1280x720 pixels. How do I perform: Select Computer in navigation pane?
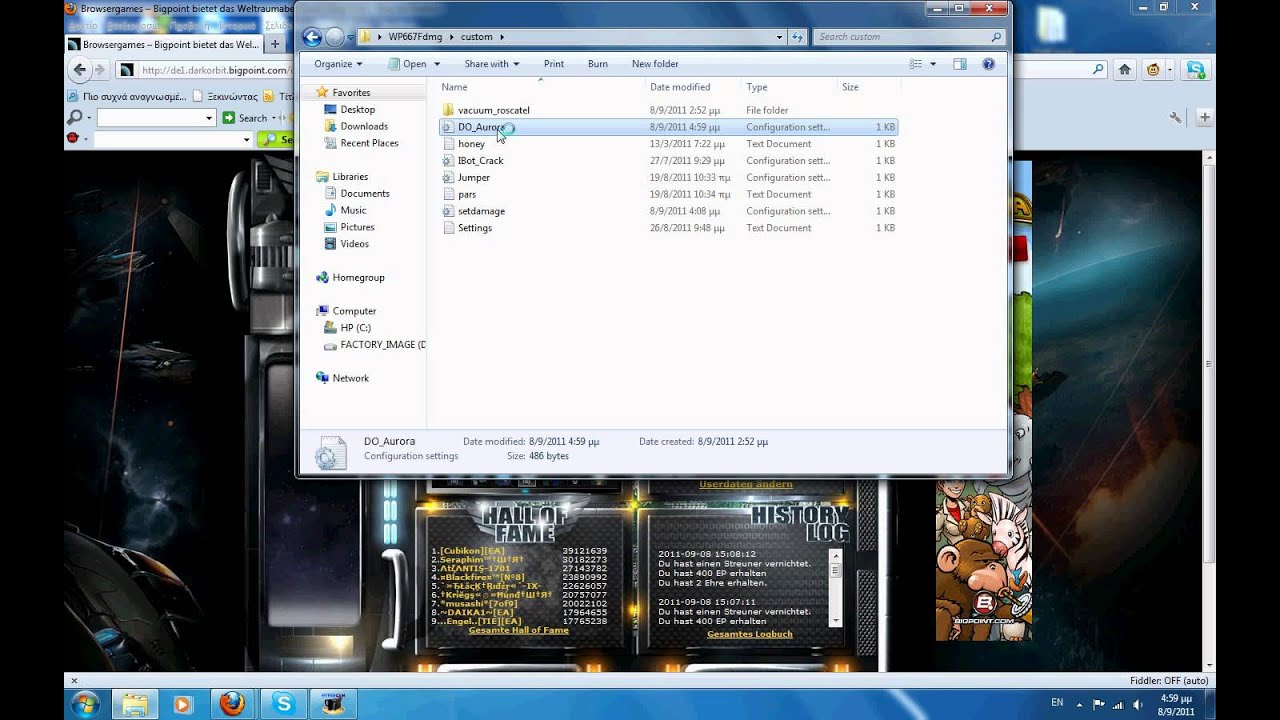[x=354, y=311]
